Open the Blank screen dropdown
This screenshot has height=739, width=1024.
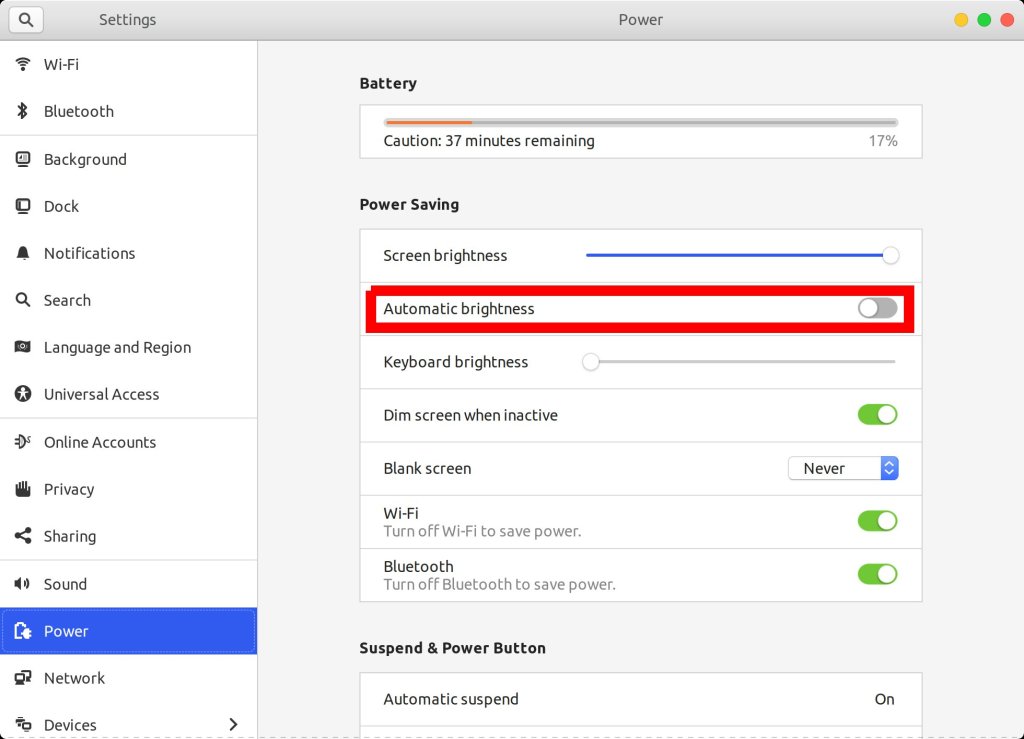(x=843, y=468)
